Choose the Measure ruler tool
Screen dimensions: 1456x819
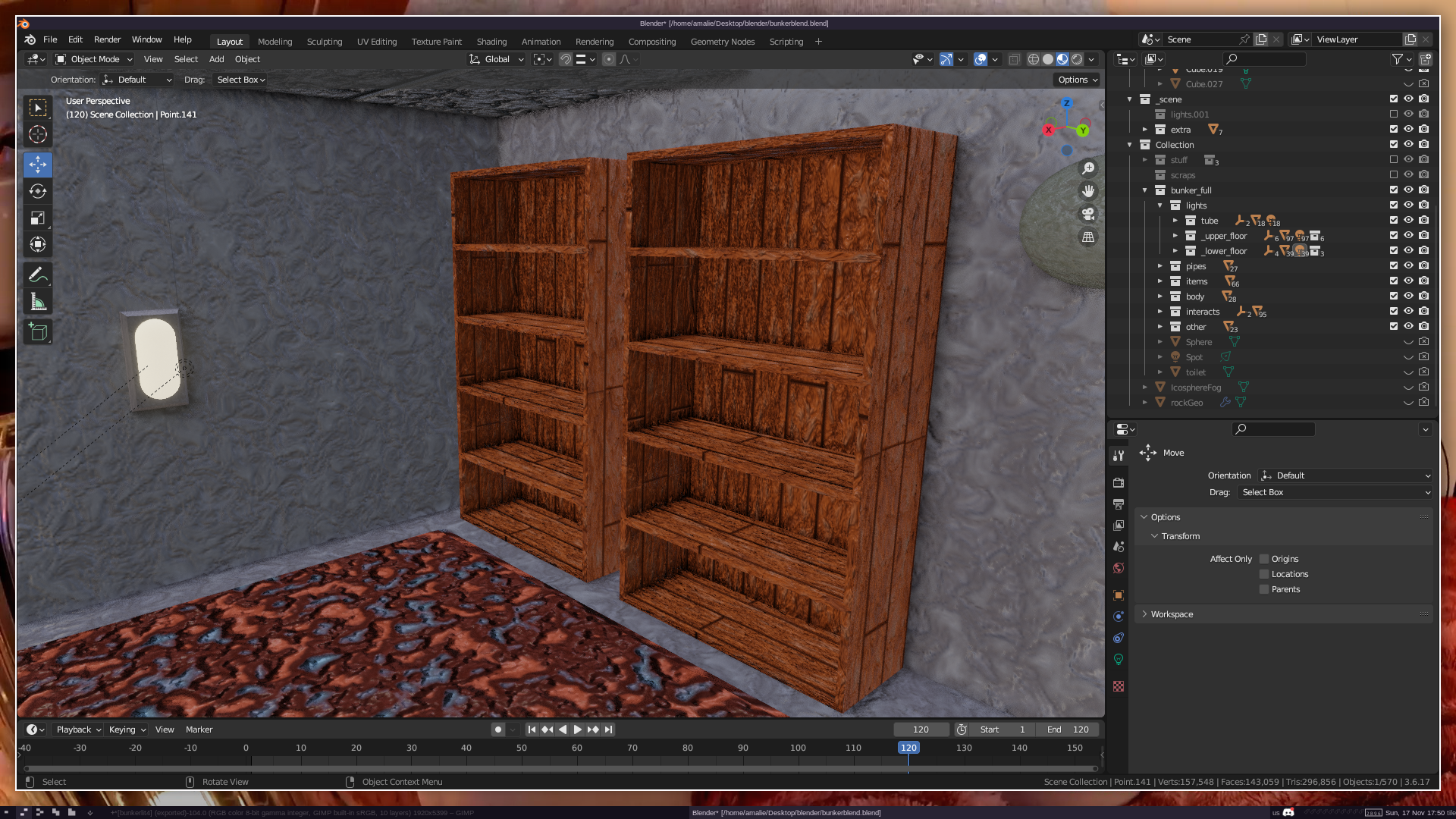[x=38, y=303]
